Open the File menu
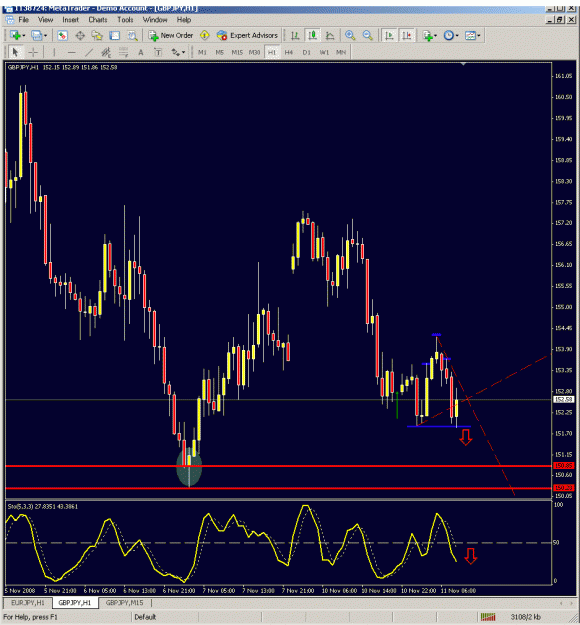Screen dimensions: 580x625 point(24,20)
